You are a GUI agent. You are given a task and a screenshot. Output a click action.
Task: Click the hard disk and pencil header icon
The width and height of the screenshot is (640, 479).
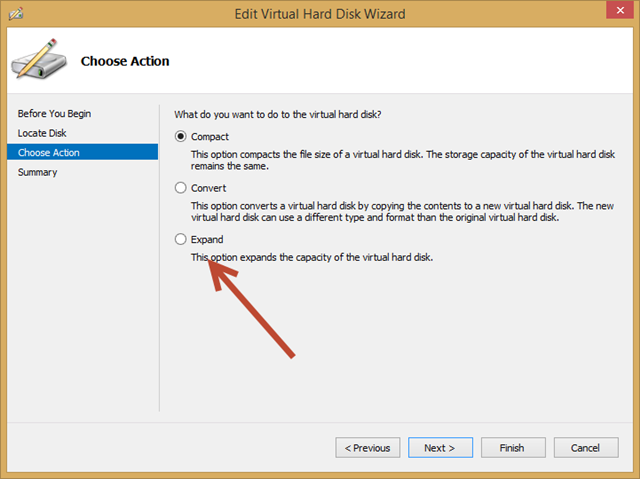[x=39, y=61]
